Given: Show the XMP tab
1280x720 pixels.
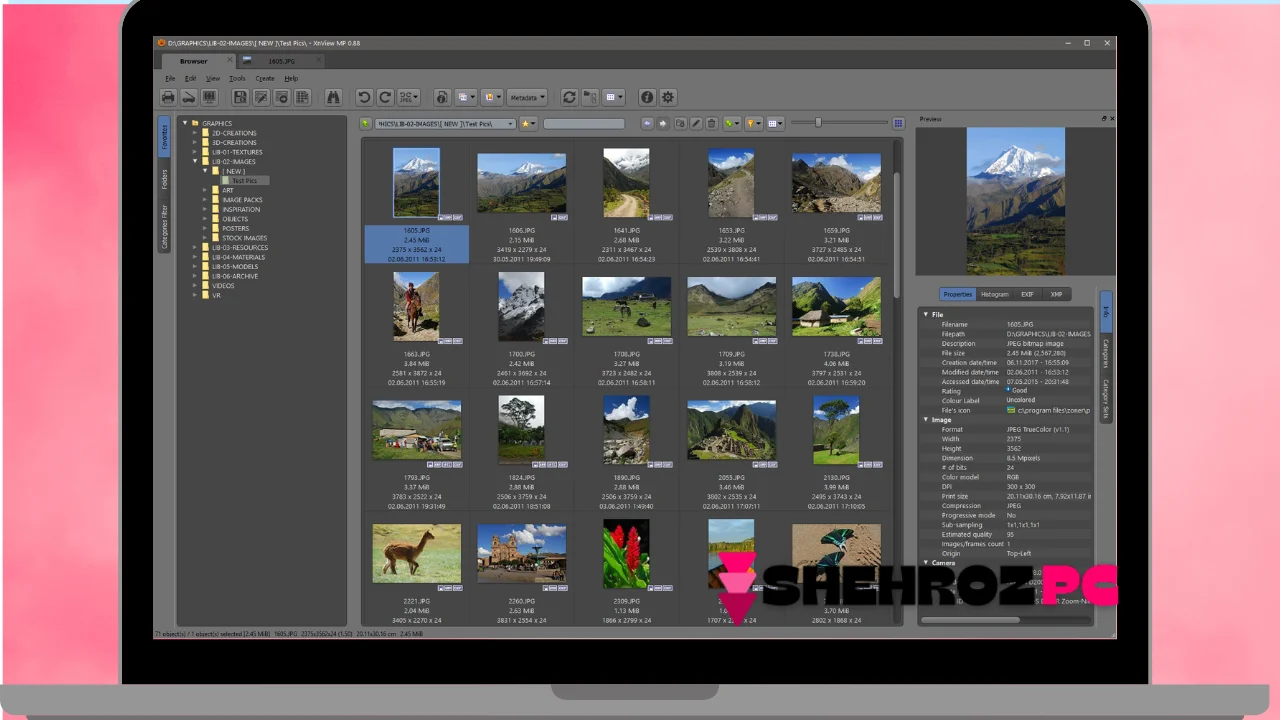Looking at the screenshot, I should pyautogui.click(x=1056, y=294).
